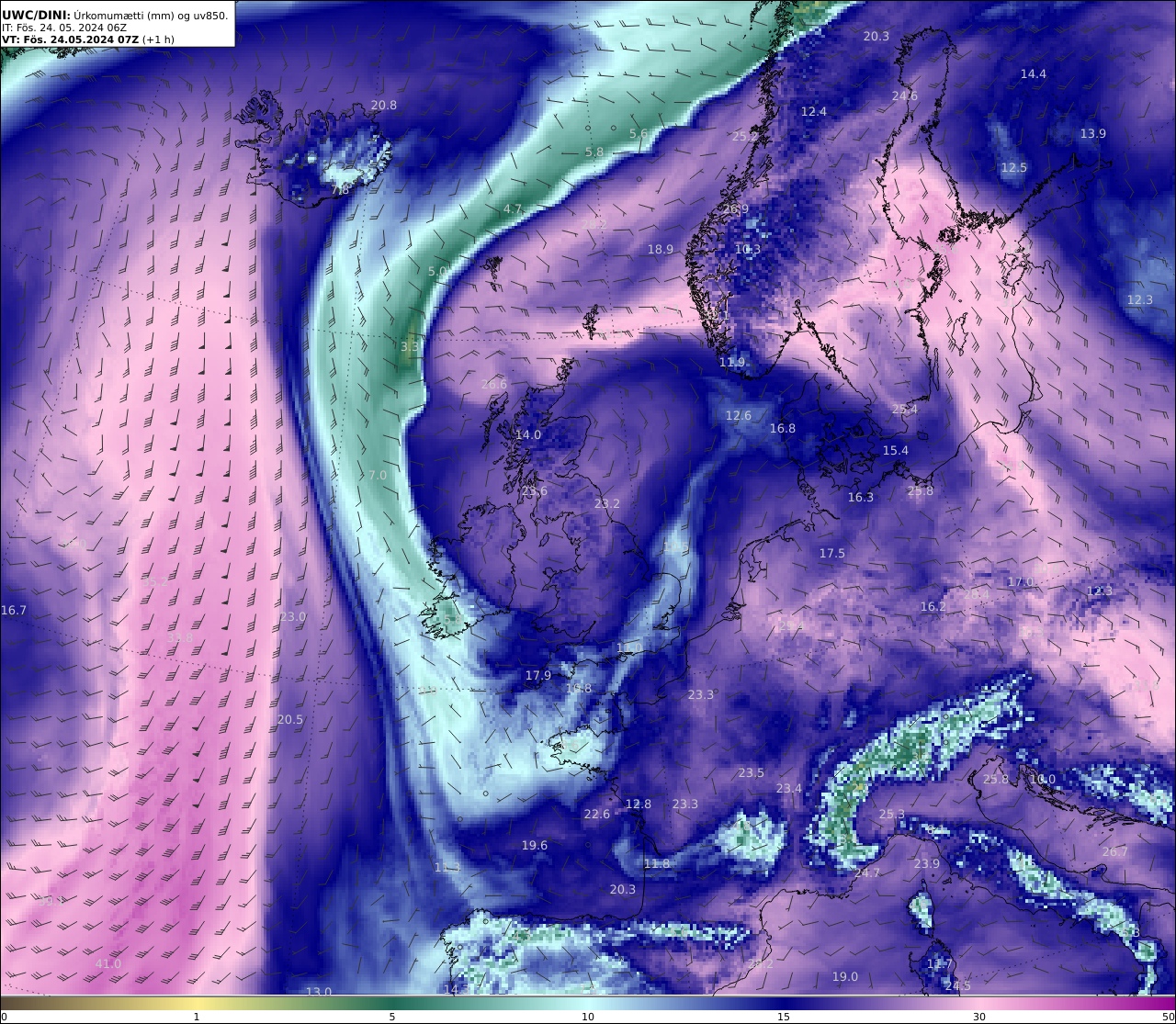Select the 4.7 map value
1176x1024 pixels.
[x=513, y=209]
